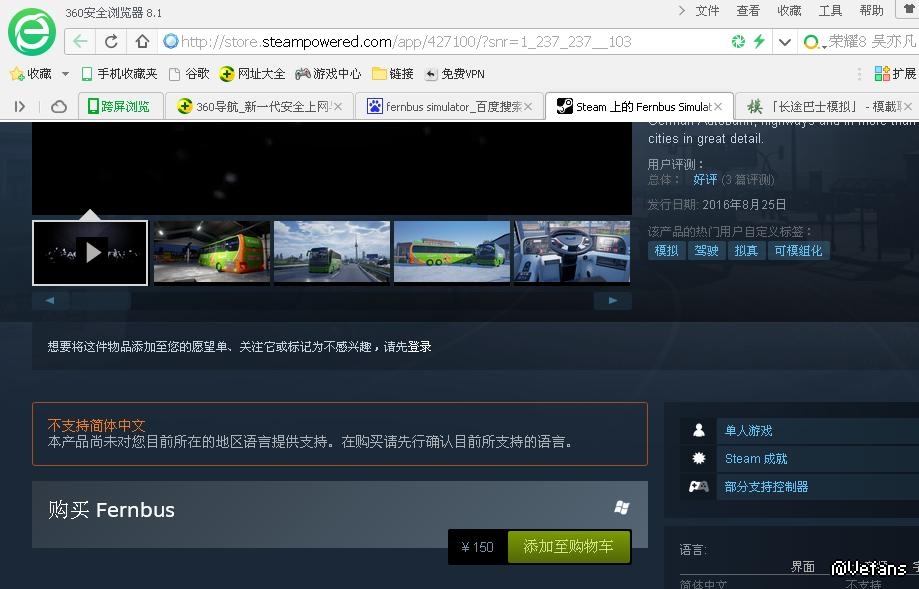Click the single-player person icon
Image resolution: width=919 pixels, height=589 pixels.
click(699, 430)
